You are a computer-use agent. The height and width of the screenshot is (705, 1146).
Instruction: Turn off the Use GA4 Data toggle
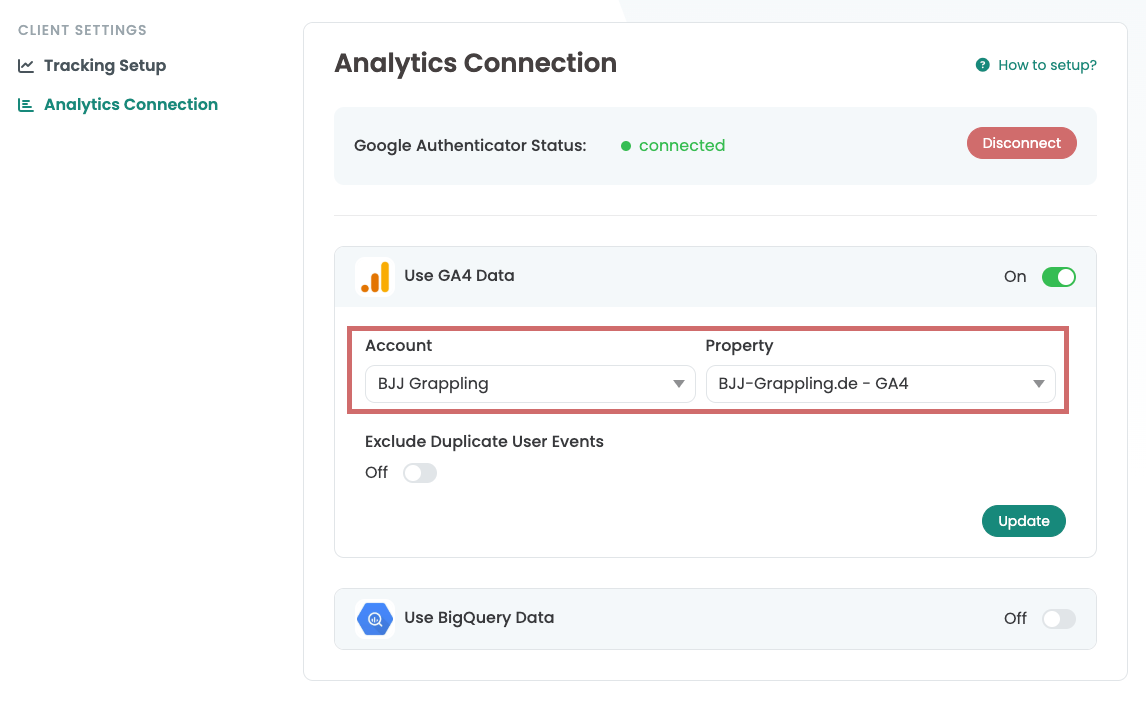pos(1058,277)
